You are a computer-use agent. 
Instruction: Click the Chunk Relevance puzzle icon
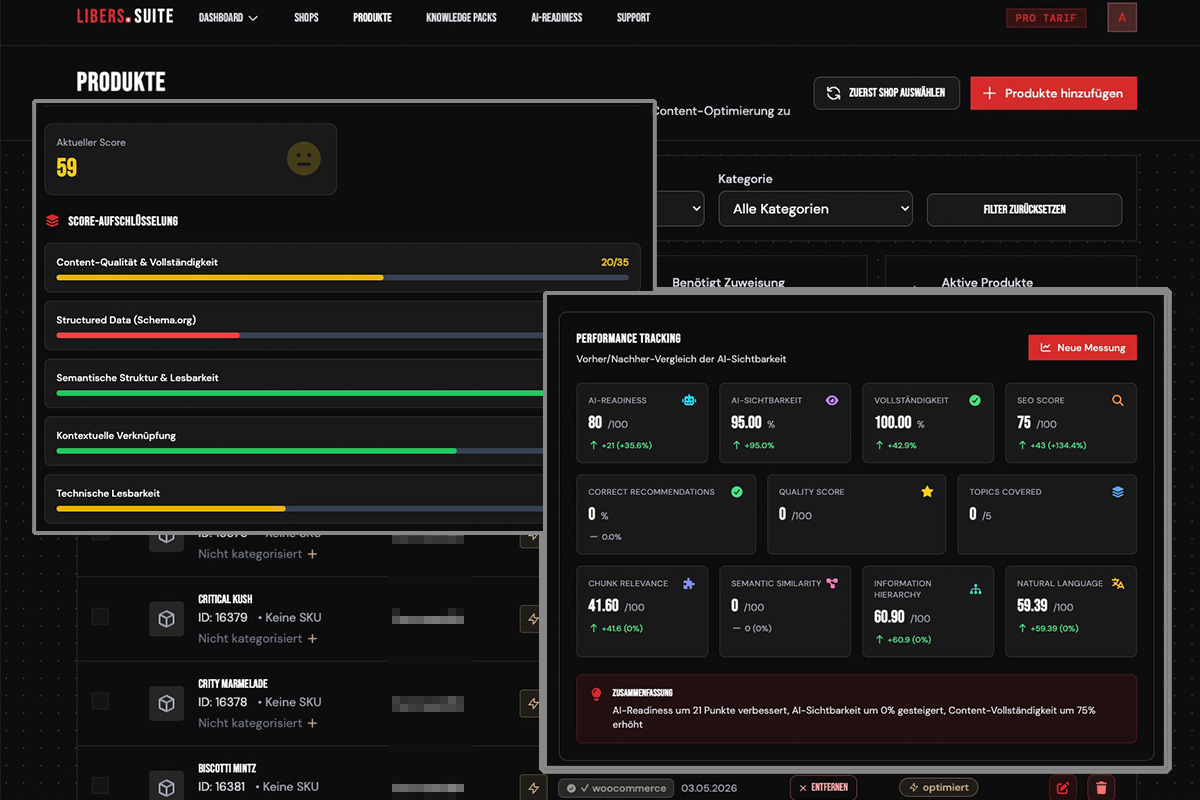(x=689, y=583)
